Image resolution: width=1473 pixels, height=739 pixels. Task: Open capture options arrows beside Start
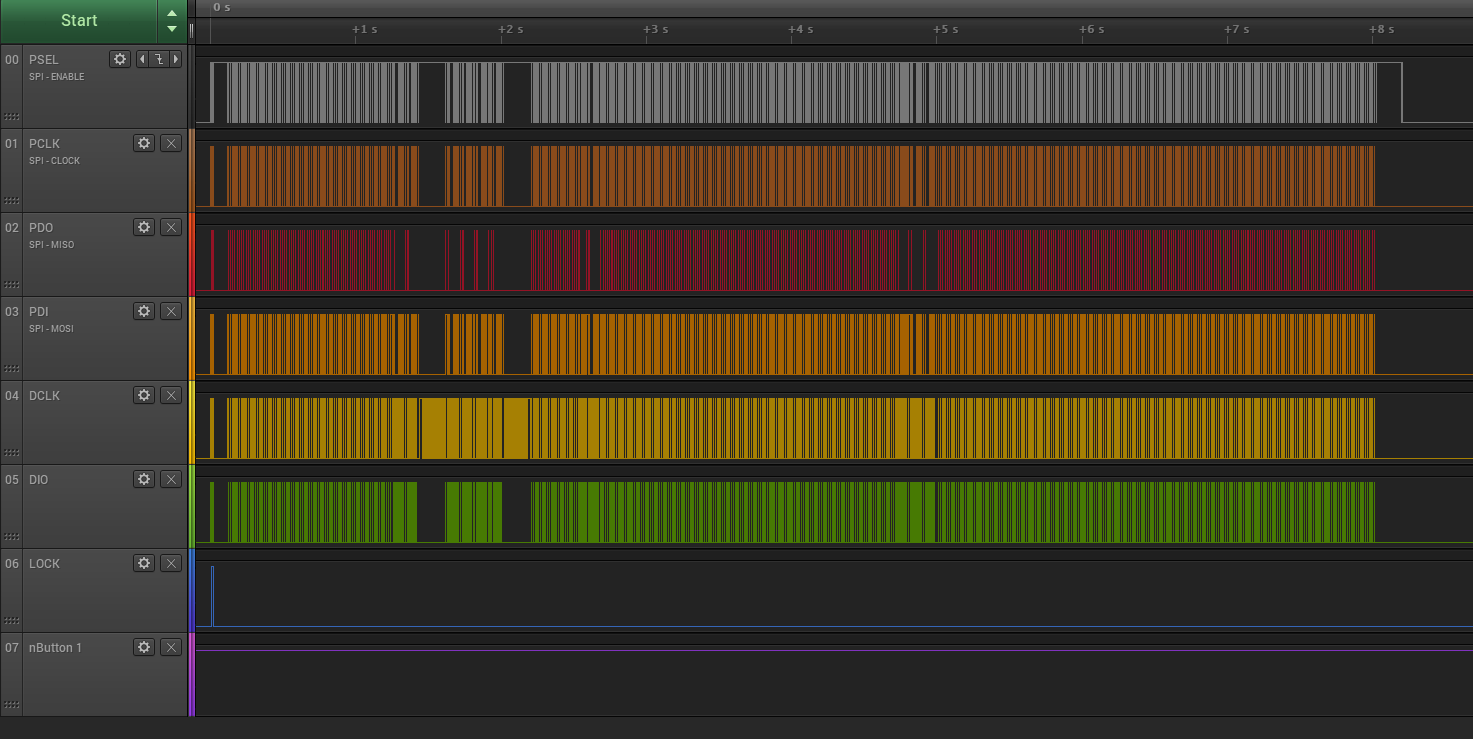pos(172,21)
